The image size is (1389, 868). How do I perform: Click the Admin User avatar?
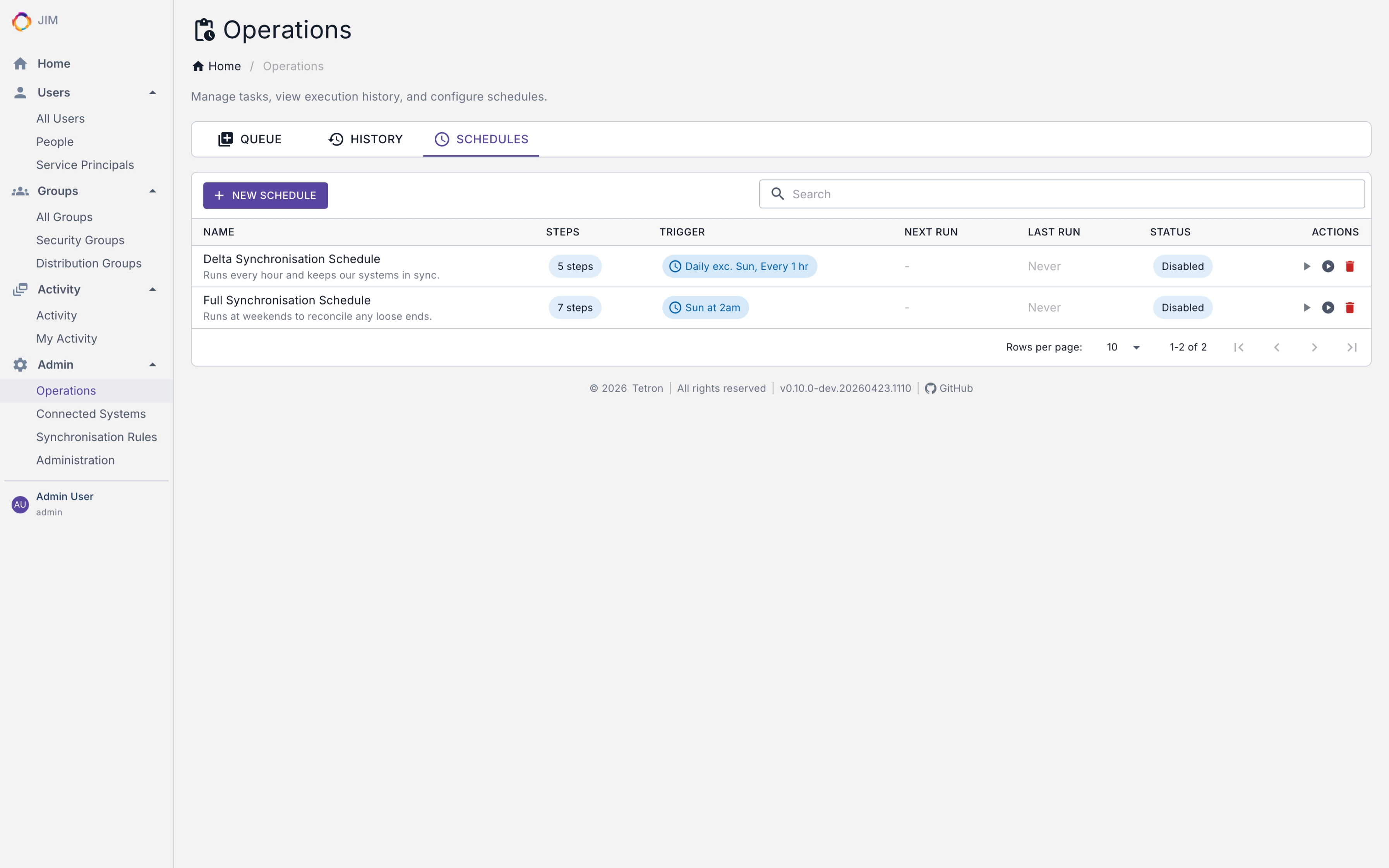[x=20, y=504]
